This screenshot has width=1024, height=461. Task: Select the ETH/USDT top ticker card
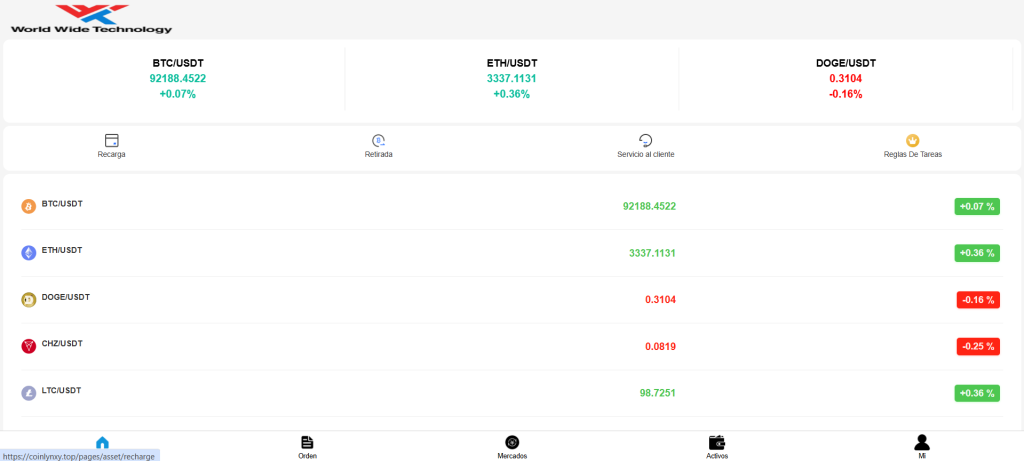click(x=511, y=79)
